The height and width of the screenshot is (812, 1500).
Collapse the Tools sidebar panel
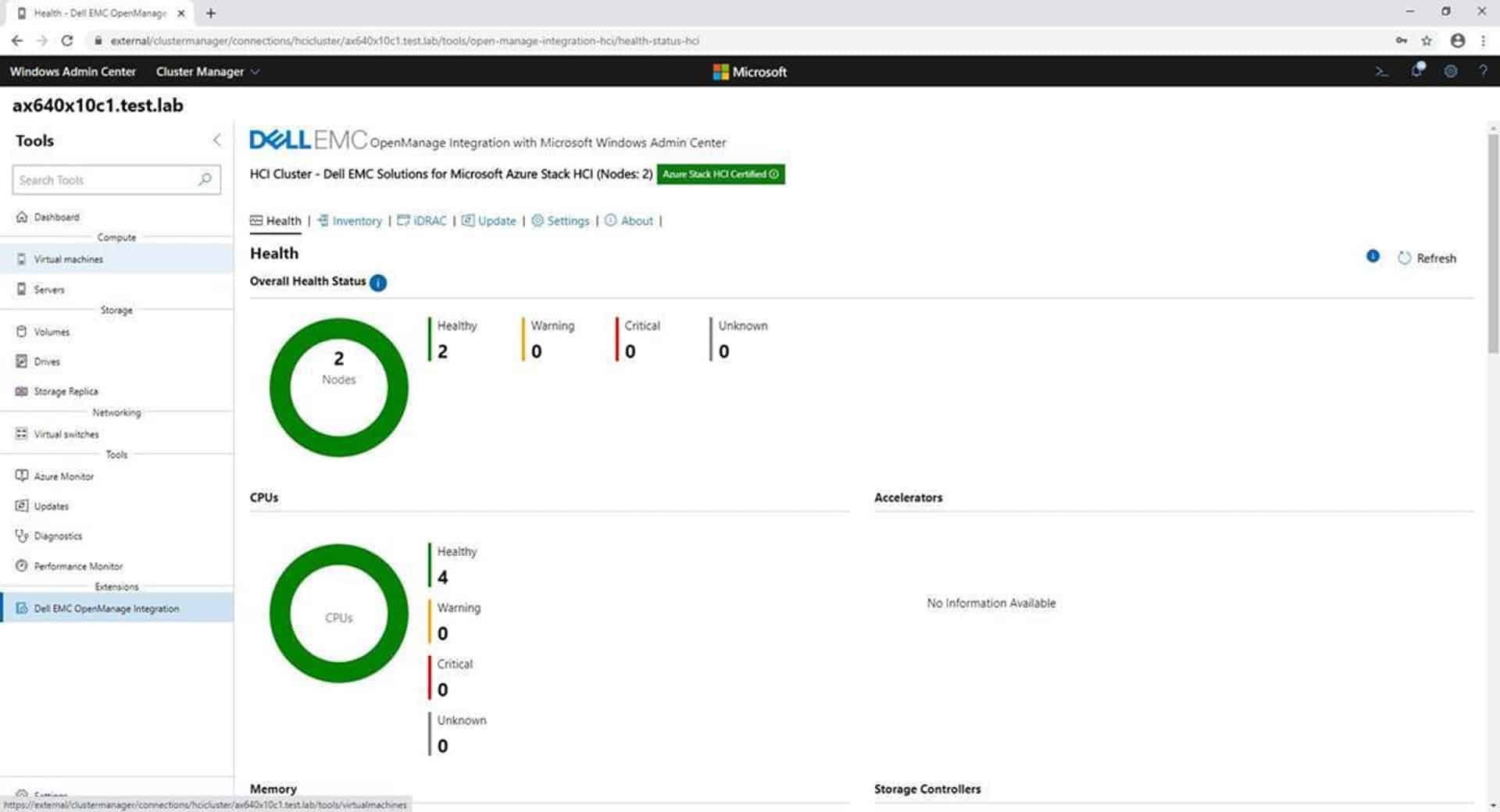(216, 141)
